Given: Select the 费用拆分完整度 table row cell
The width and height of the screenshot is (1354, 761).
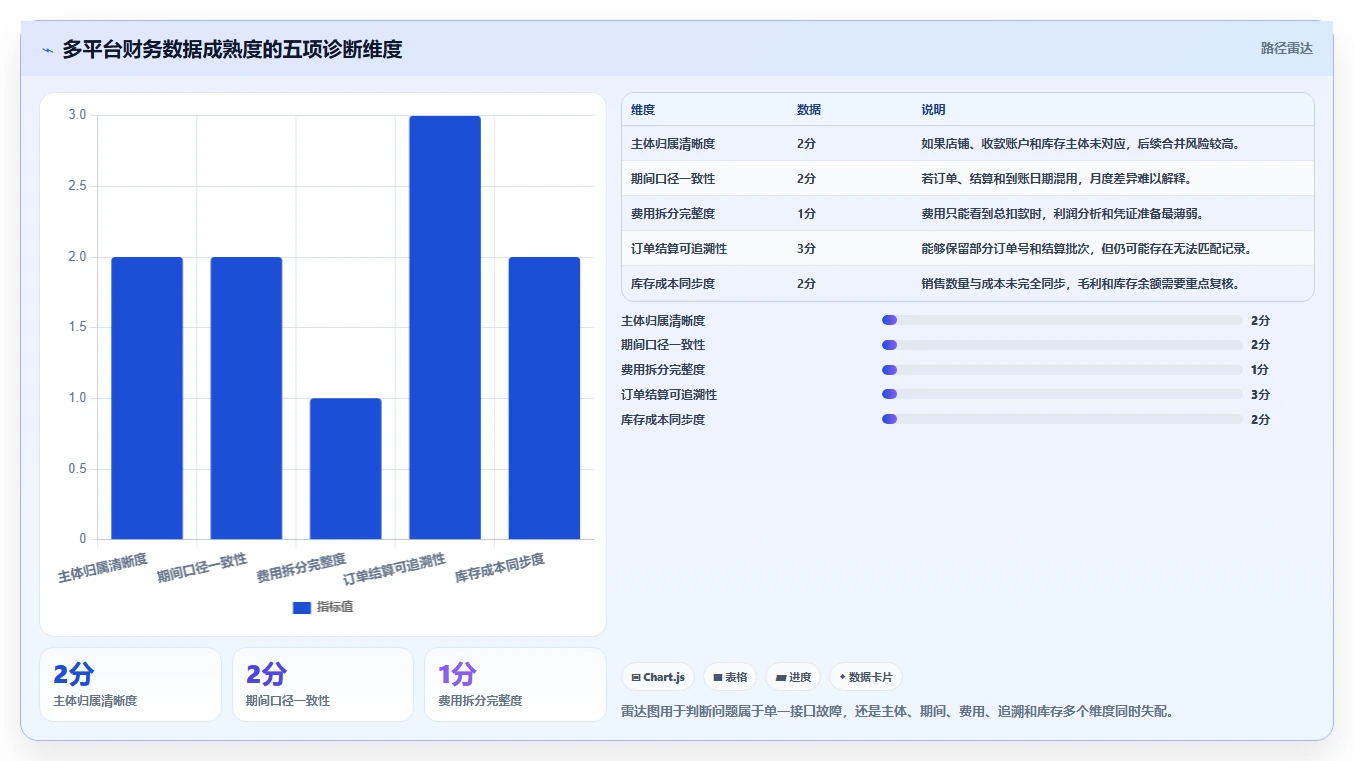Looking at the screenshot, I should (673, 214).
